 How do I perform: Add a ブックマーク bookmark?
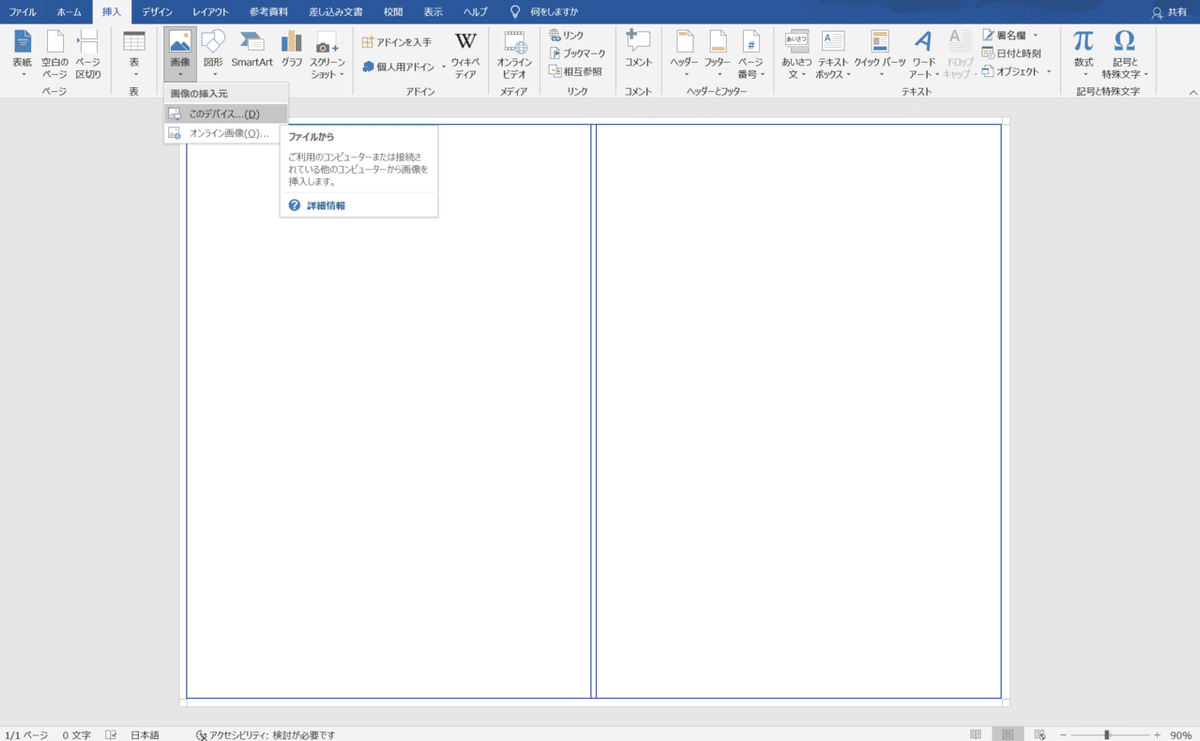(577, 53)
